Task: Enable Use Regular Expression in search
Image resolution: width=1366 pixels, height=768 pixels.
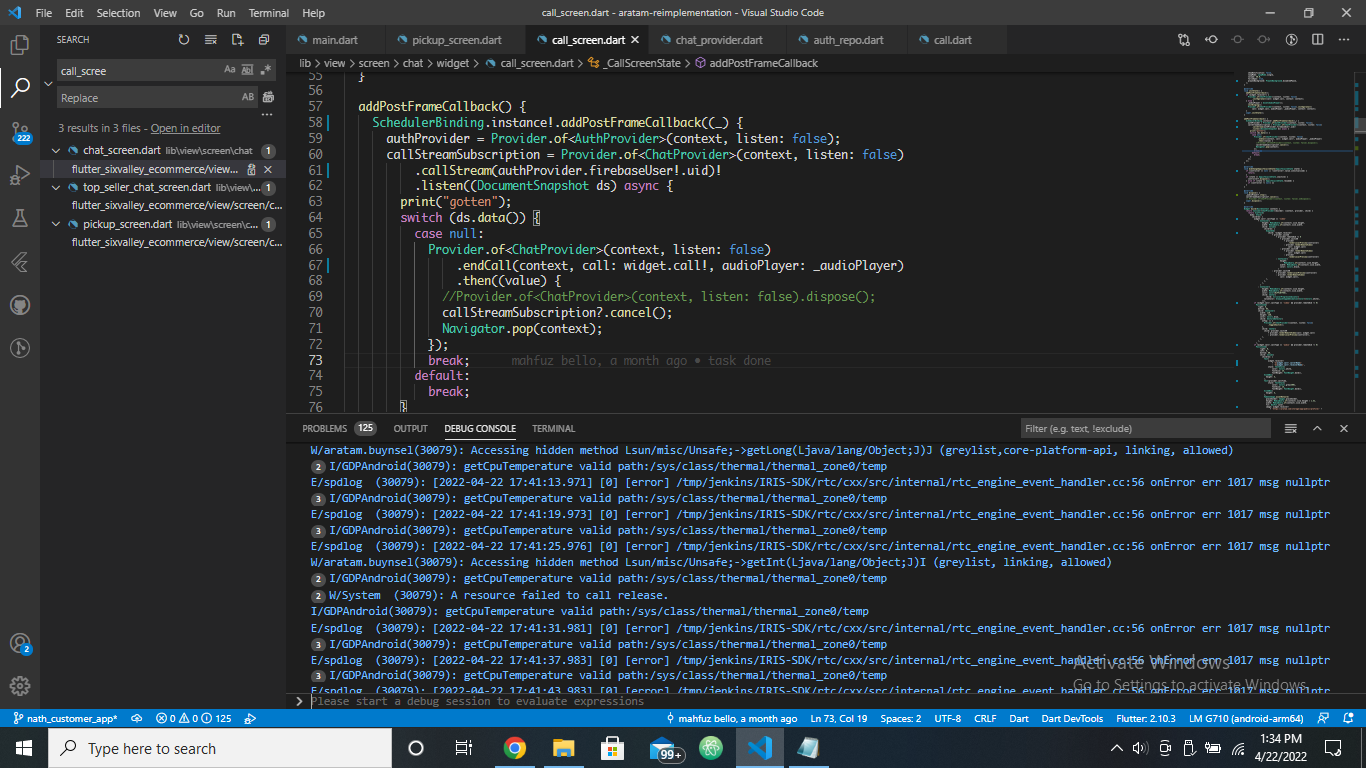Action: point(265,70)
